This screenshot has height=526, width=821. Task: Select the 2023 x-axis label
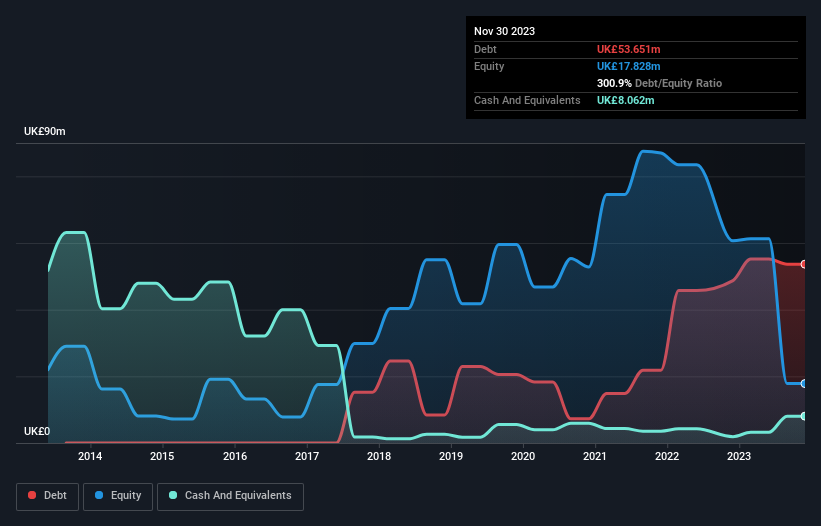(x=739, y=456)
